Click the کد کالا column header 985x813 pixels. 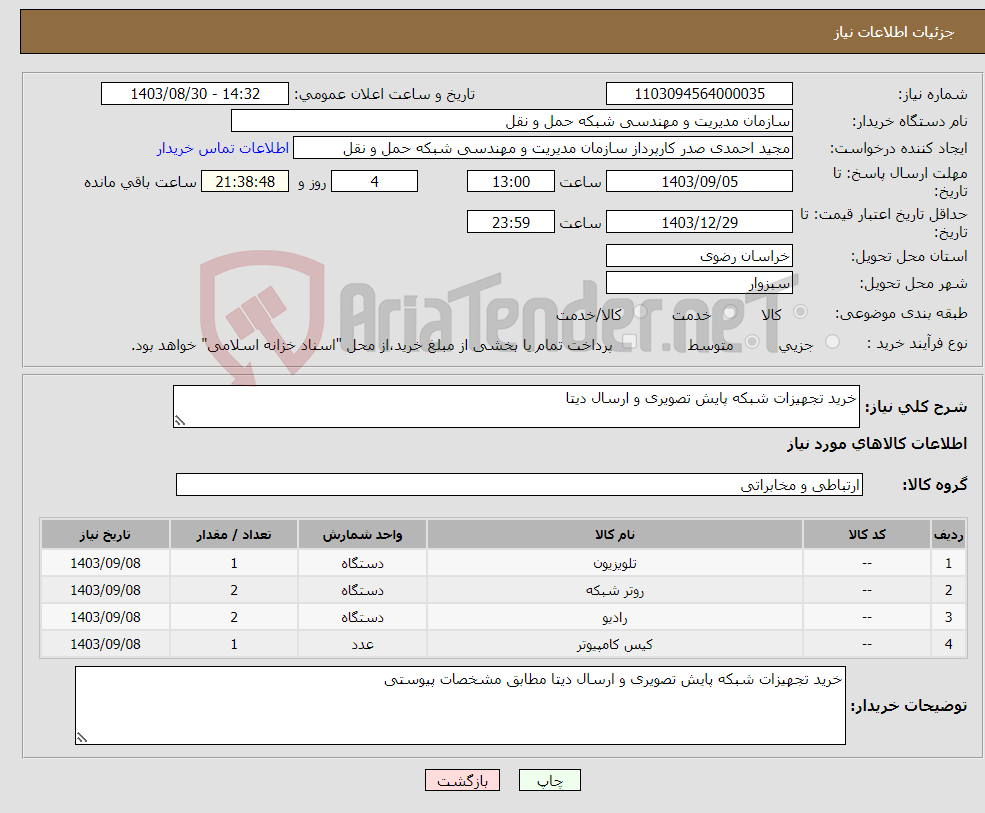(867, 534)
